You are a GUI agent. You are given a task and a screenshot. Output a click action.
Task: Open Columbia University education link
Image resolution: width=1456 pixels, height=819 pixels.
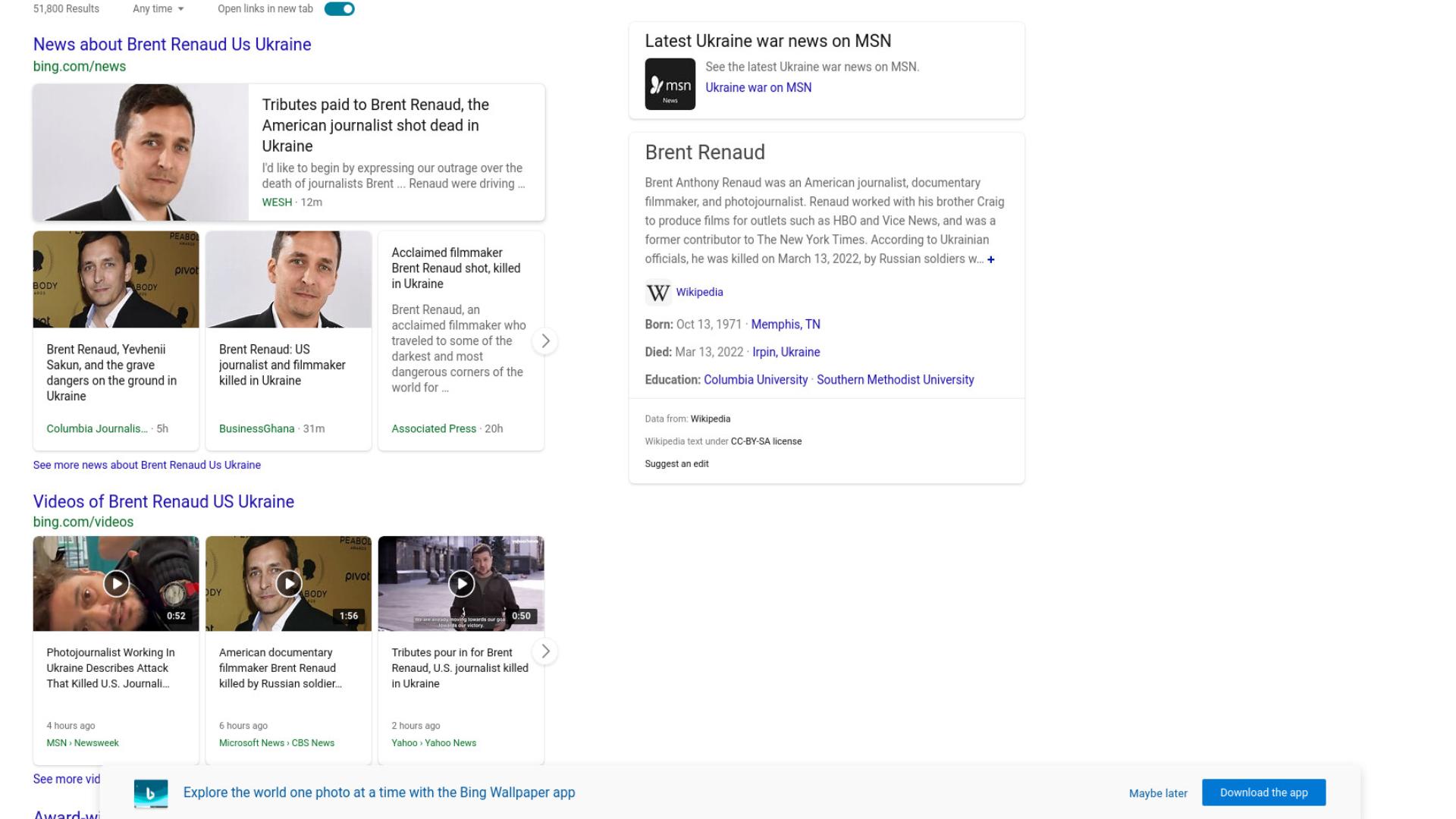coord(755,380)
